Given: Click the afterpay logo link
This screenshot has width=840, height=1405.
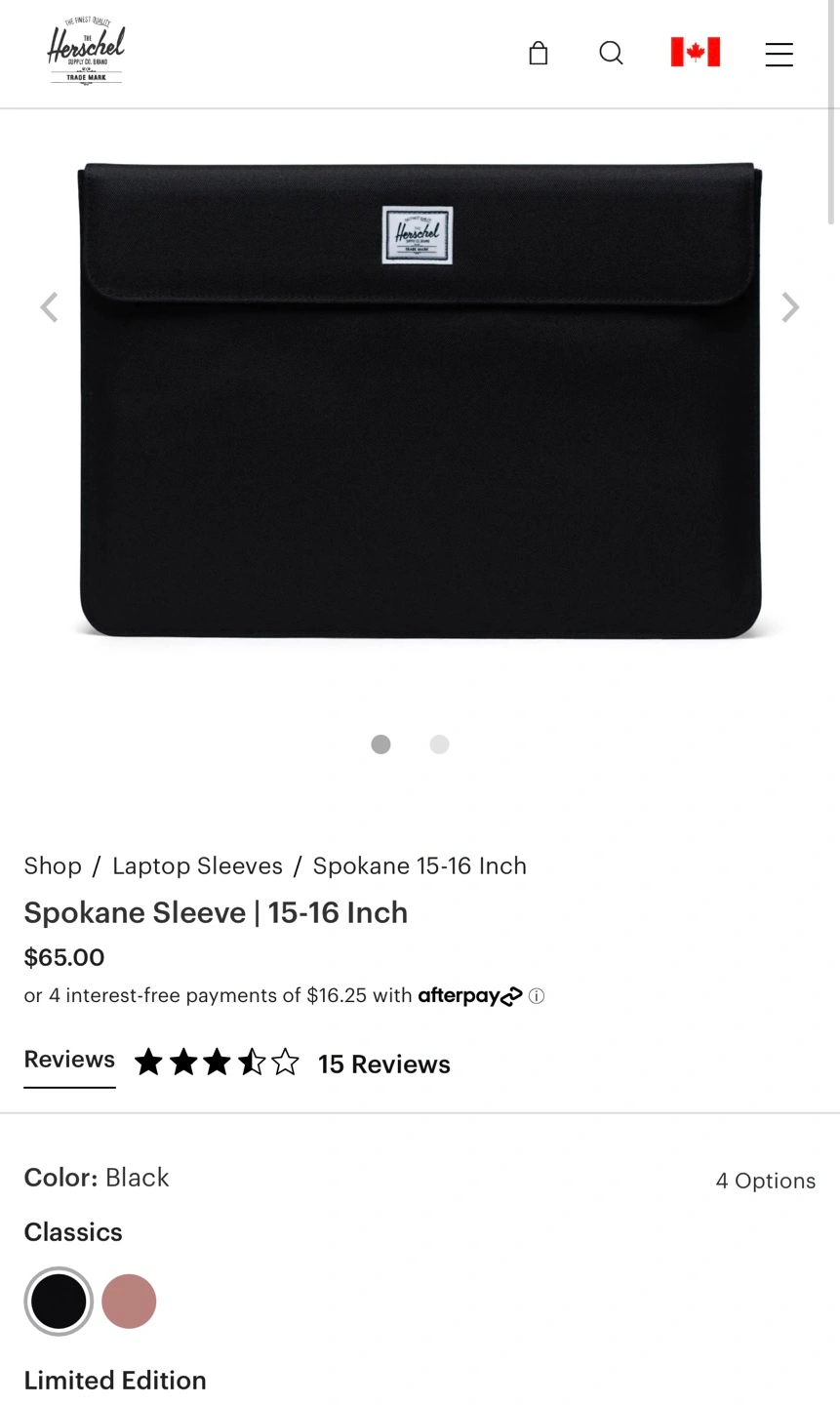Looking at the screenshot, I should [470, 996].
